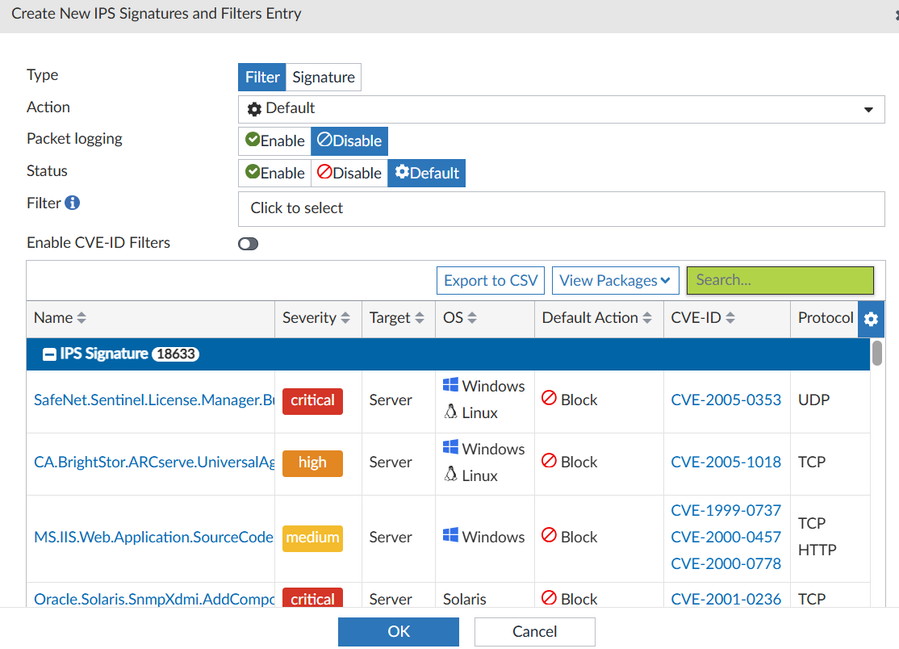Screen dimensions: 899x649
Task: Click 'Server' target in SafeNet row
Action: [x=390, y=400]
